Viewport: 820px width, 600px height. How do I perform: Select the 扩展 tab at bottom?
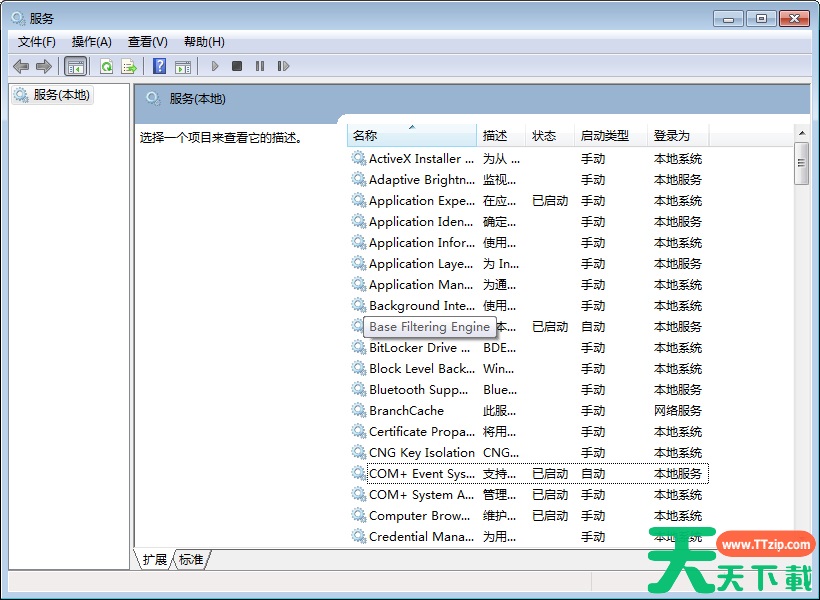[154, 560]
